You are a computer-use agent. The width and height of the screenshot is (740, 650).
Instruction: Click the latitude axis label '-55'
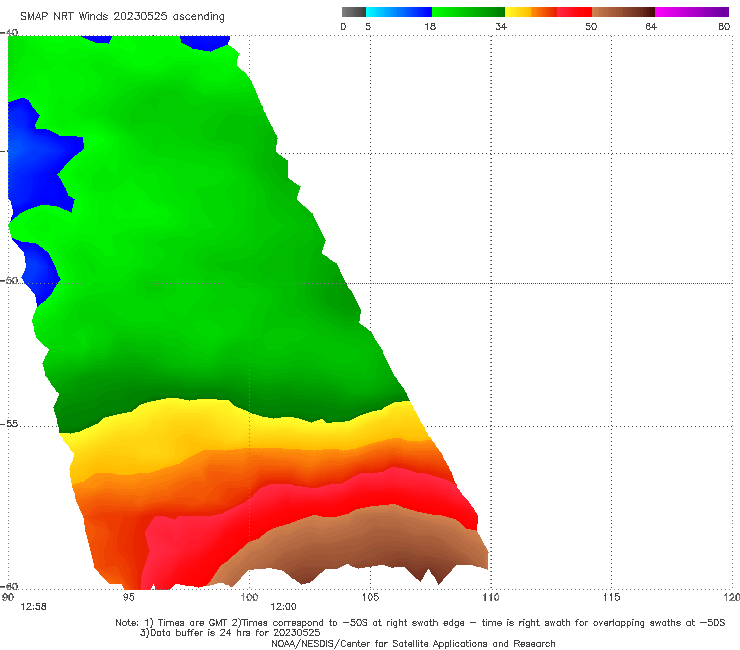click(10, 424)
